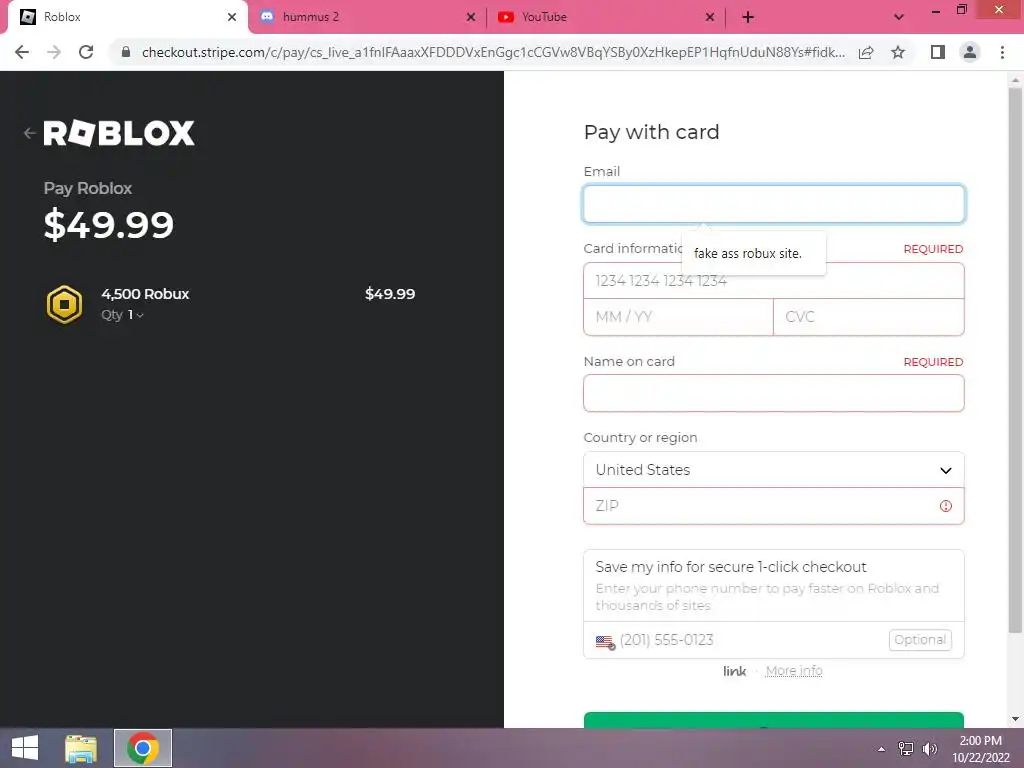1024x768 pixels.
Task: Open the Chrome profile avatar menu
Action: [x=970, y=52]
